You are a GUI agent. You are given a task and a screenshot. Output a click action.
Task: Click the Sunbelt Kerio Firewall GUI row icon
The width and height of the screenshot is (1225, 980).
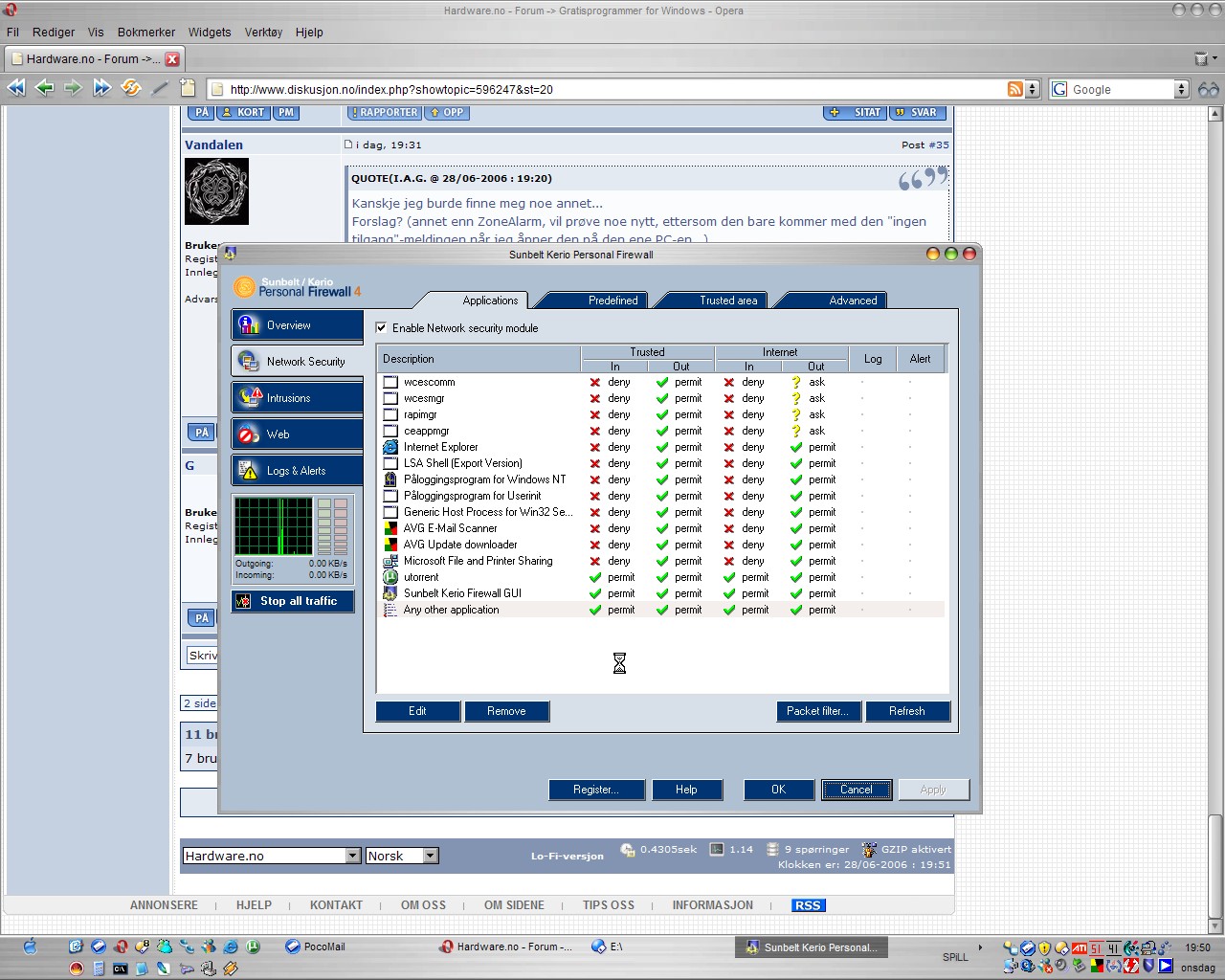[x=390, y=593]
